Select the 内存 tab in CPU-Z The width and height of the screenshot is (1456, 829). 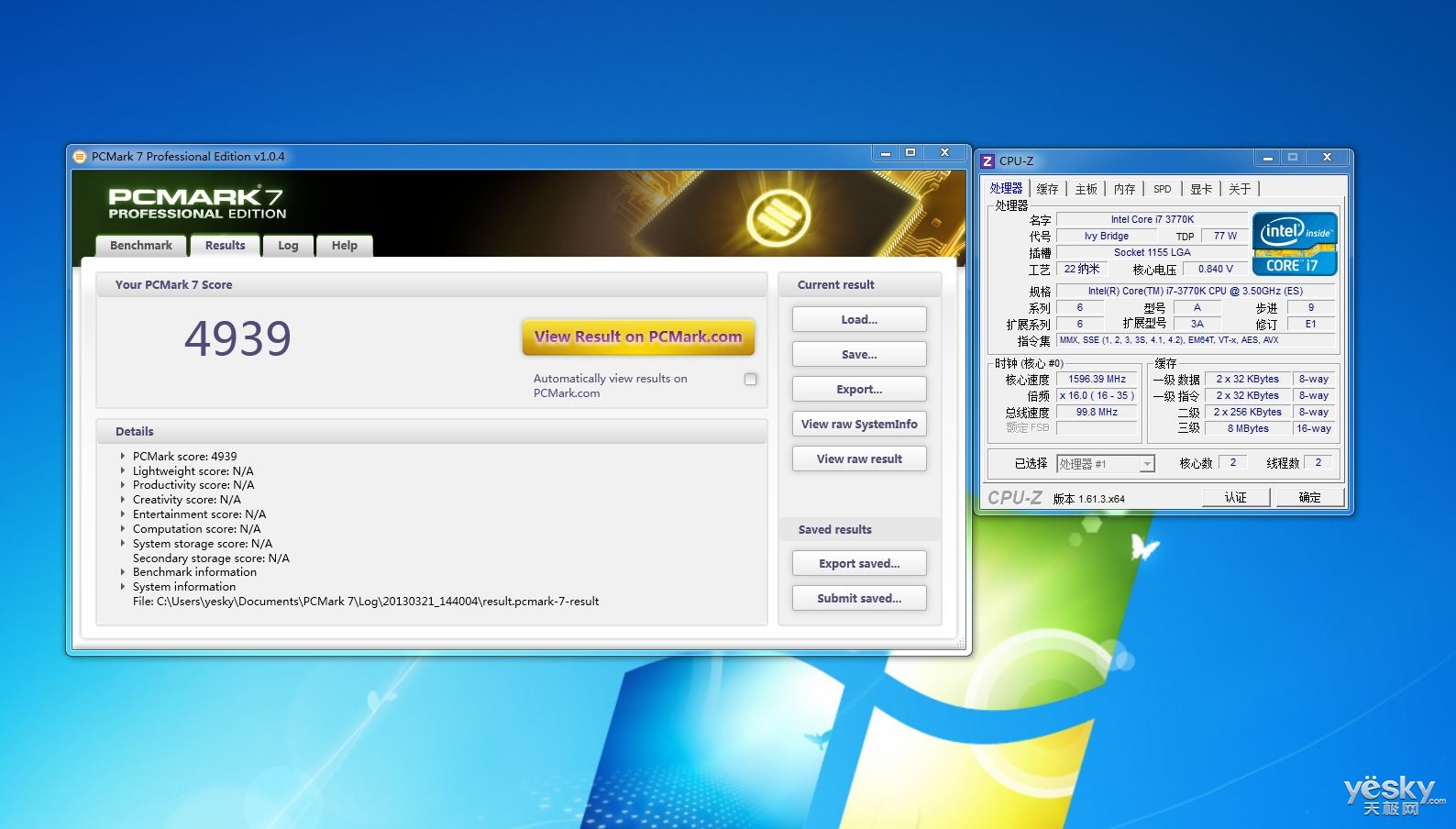[1124, 189]
